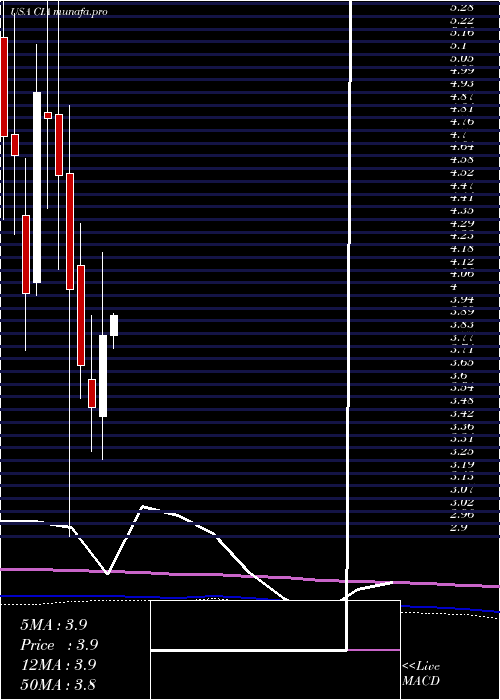This screenshot has height=700, width=500.
Task: Click the '5MA : 3.9' legend entry
Action: [x=54, y=625]
